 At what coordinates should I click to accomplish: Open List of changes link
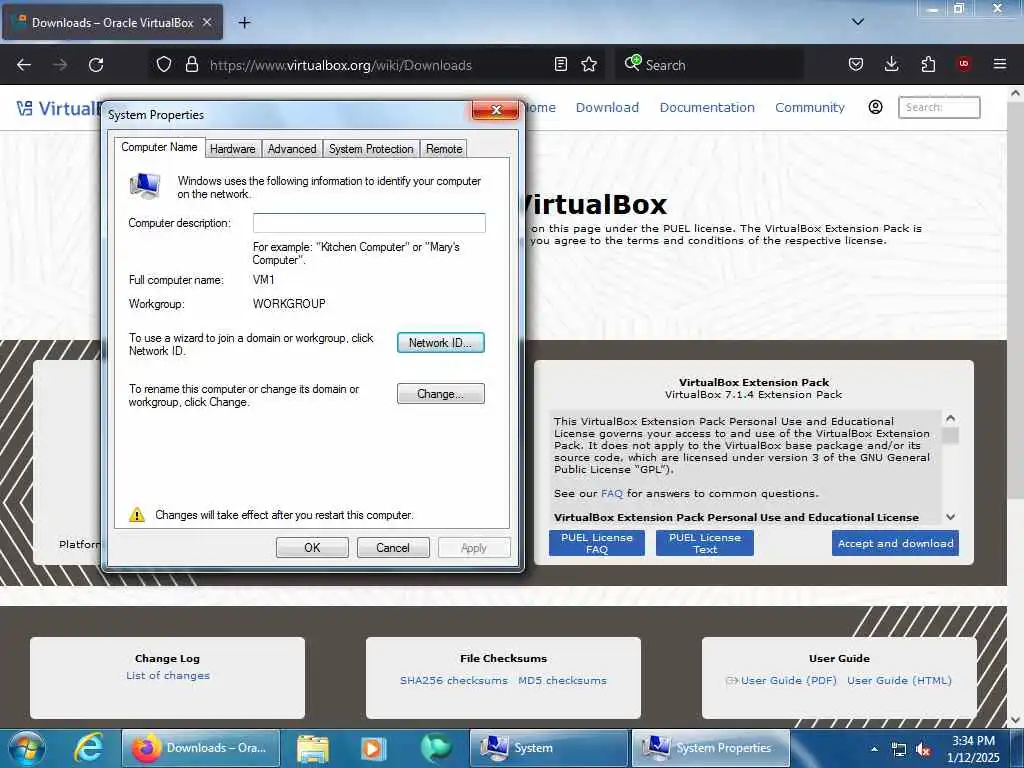(168, 675)
